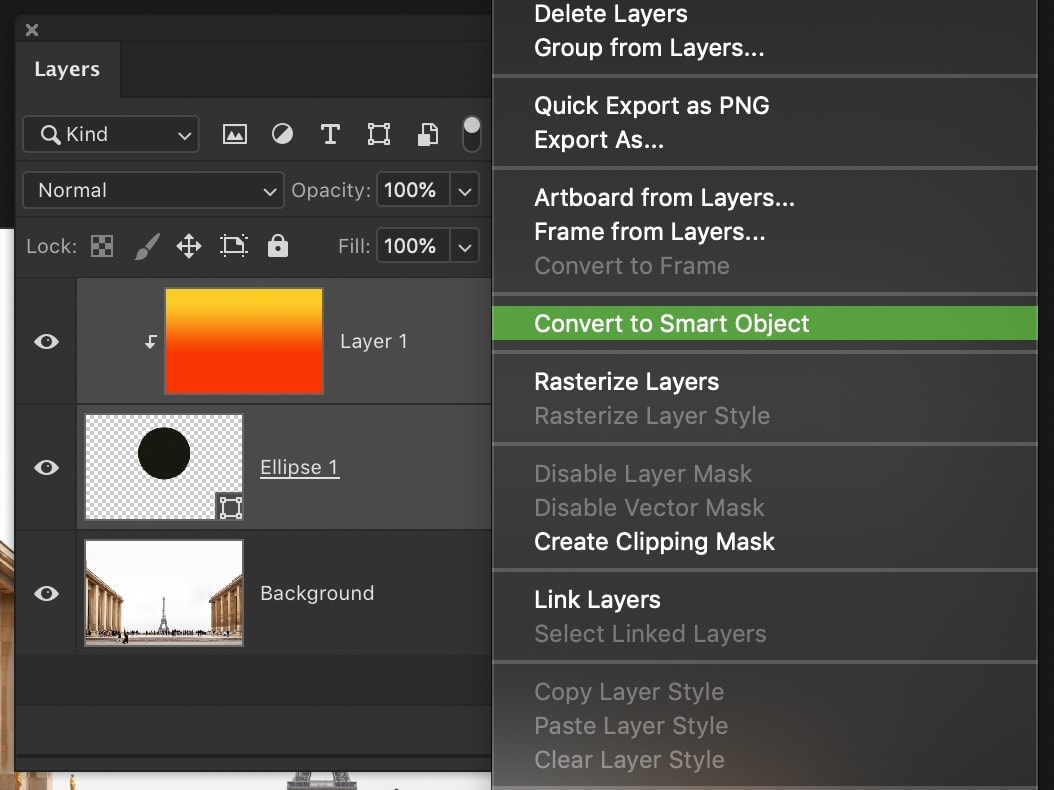Open the layer filter Kind dropdown
Viewport: 1054px width, 790px height.
coord(110,133)
